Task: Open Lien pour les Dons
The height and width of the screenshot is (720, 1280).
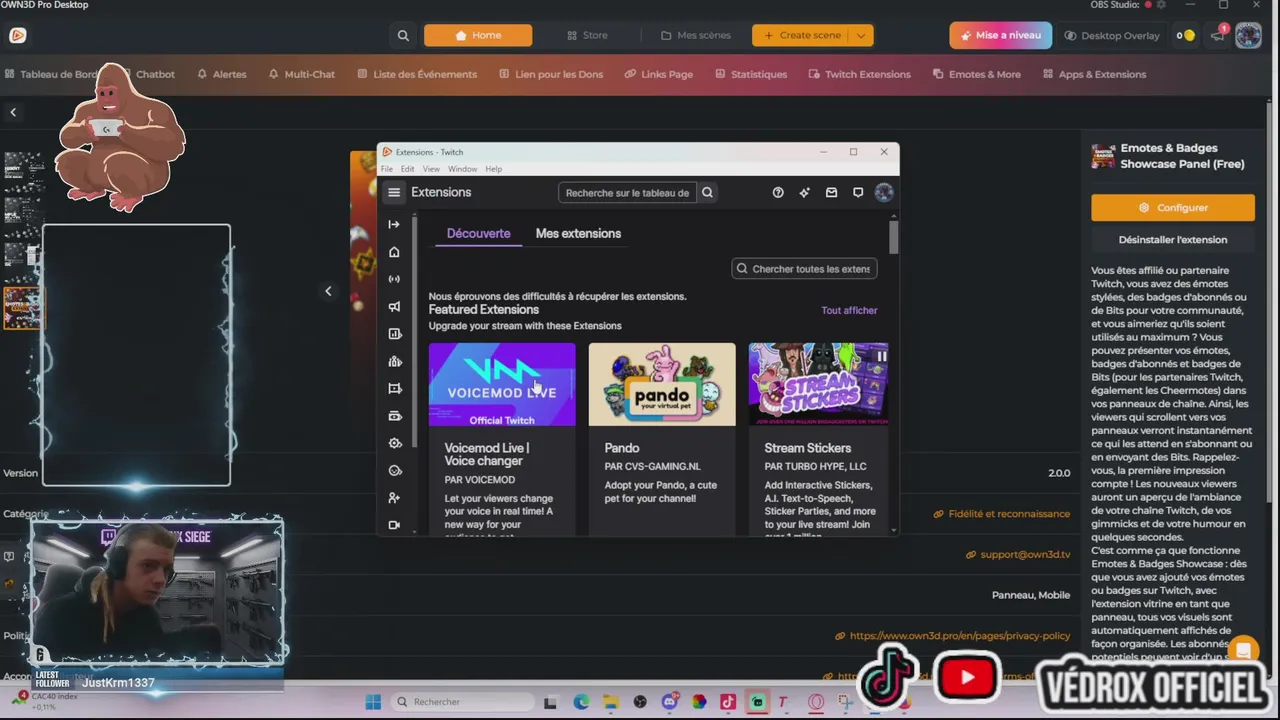Action: [x=551, y=74]
